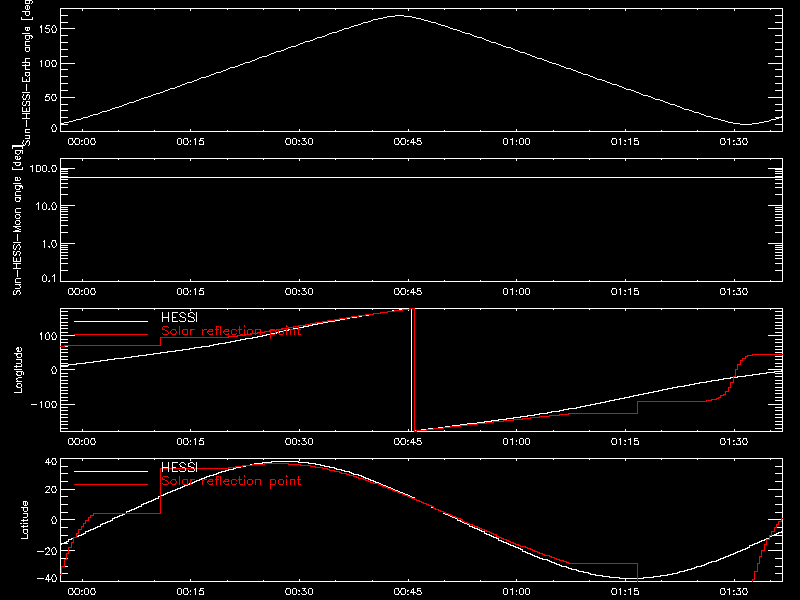Click 00:45 time label under Longitude plot
Image resolution: width=800 pixels, height=600 pixels.
(x=408, y=442)
